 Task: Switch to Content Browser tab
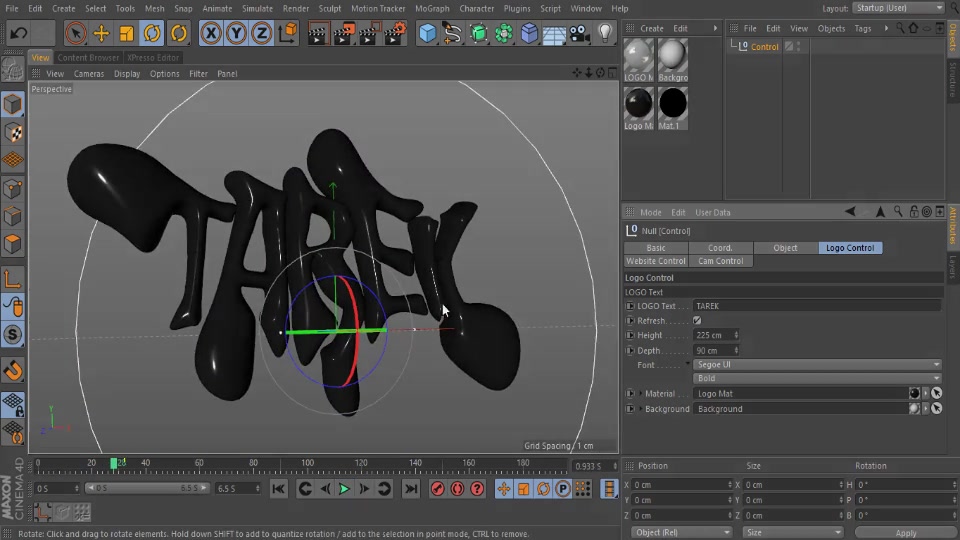tap(88, 58)
